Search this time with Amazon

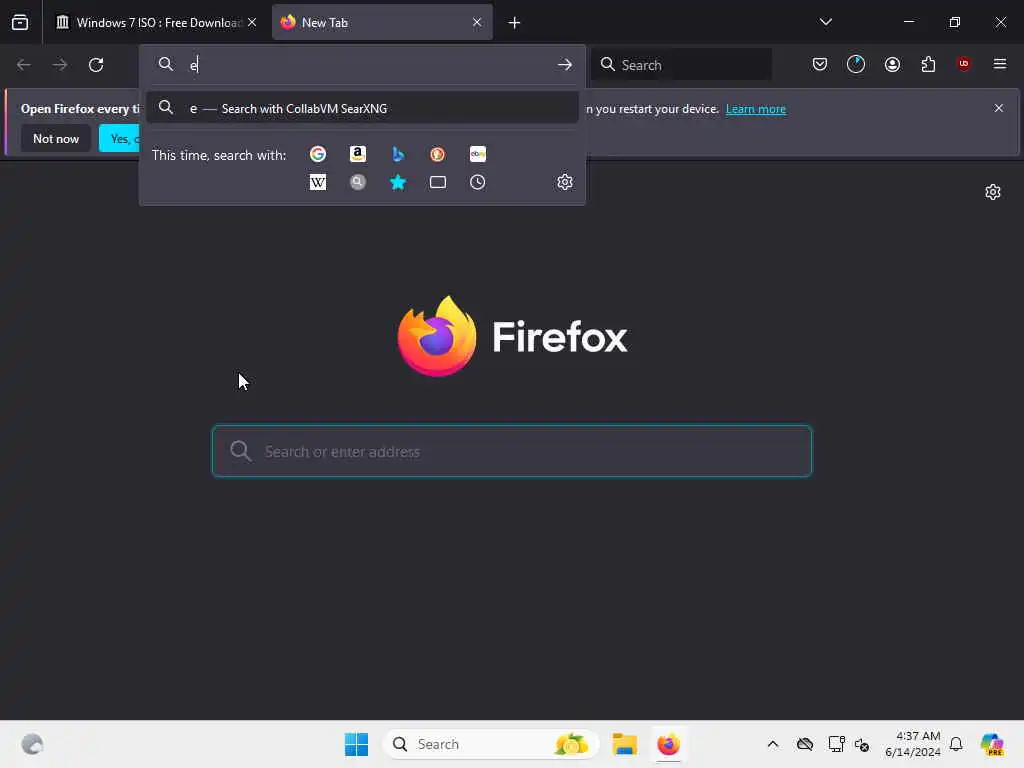(358, 154)
